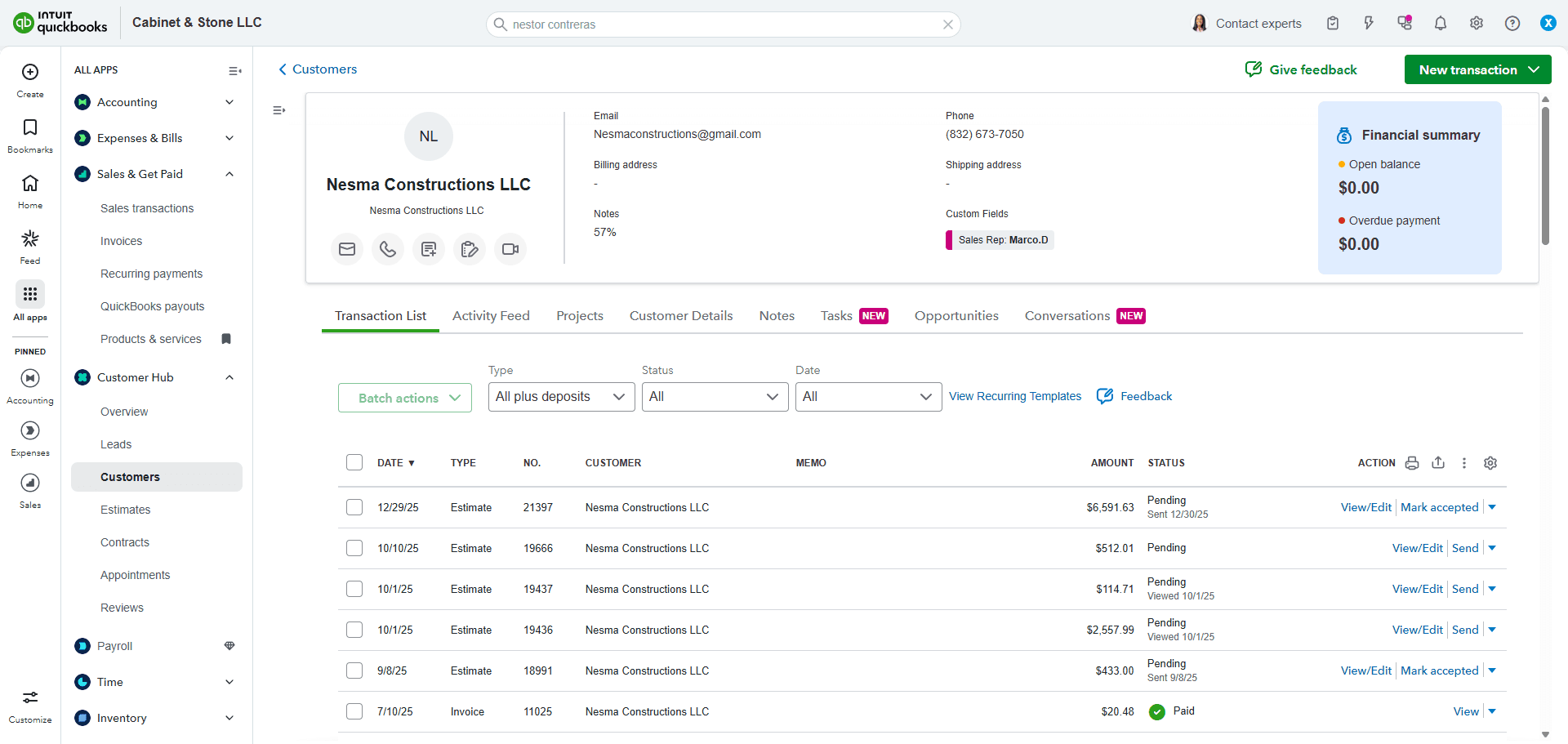Open Customer Details tab
Screen dimensions: 1568x744
coord(681,316)
